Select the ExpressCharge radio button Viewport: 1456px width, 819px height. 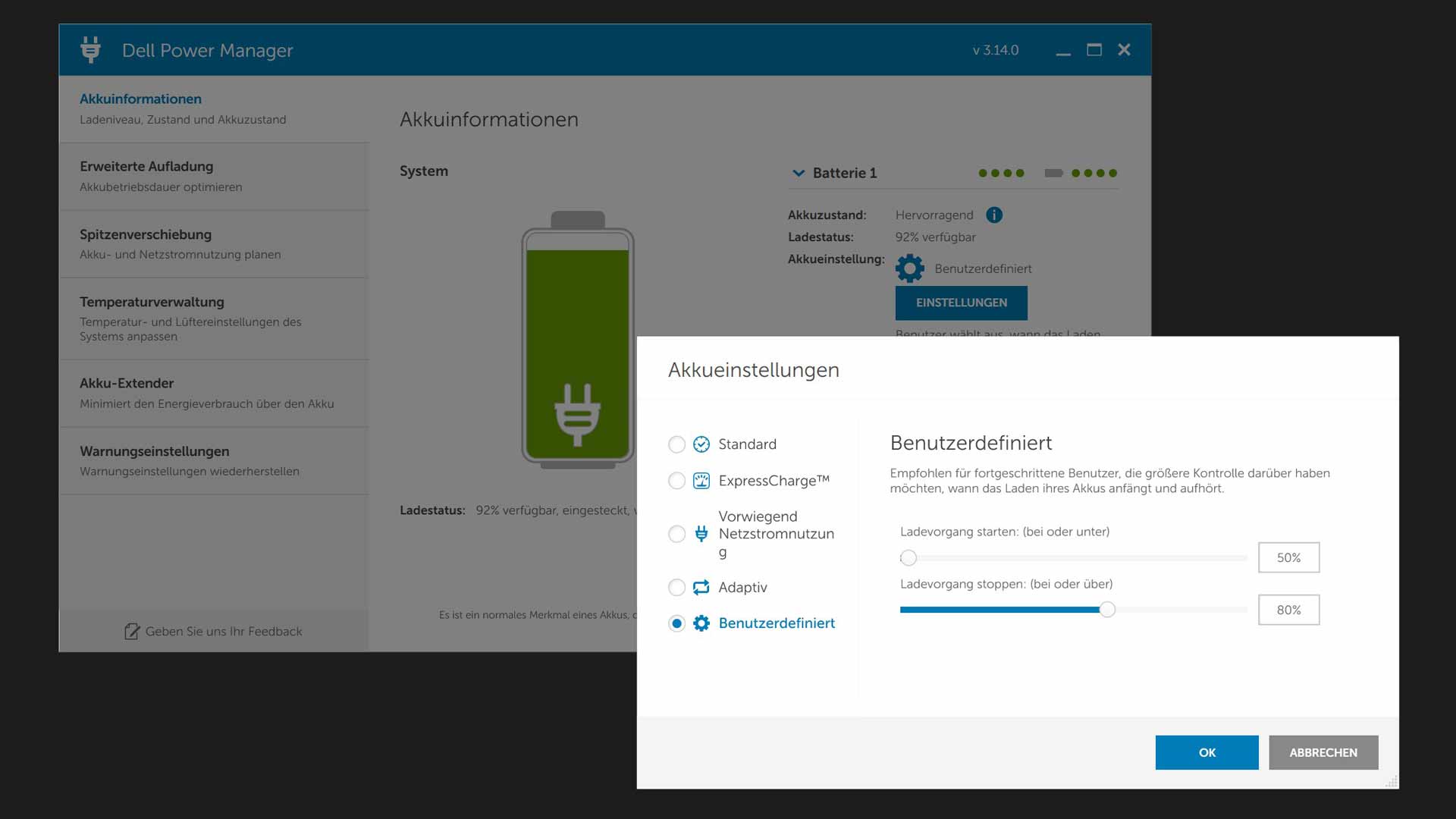[x=676, y=481]
